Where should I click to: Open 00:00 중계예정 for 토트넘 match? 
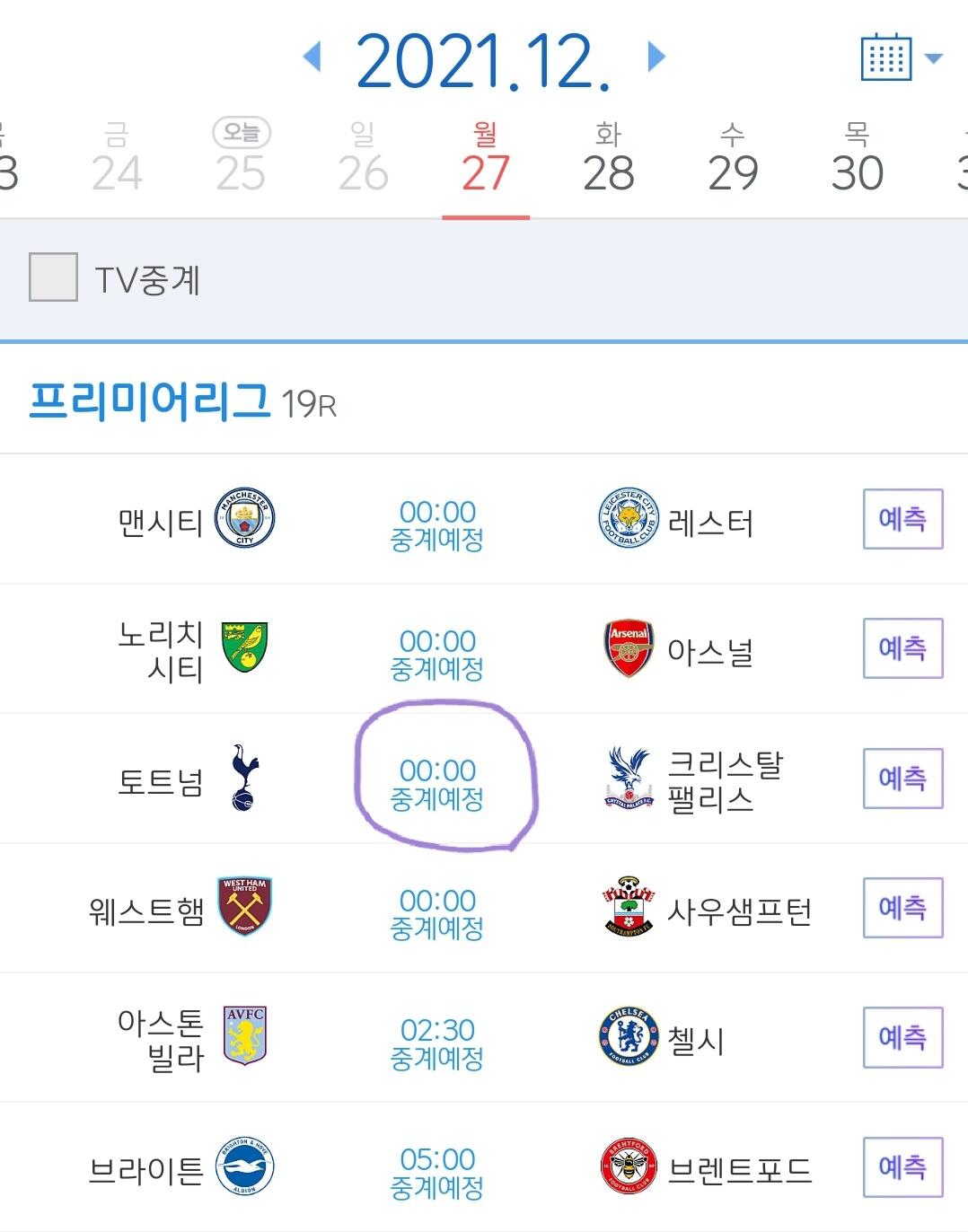pyautogui.click(x=437, y=783)
